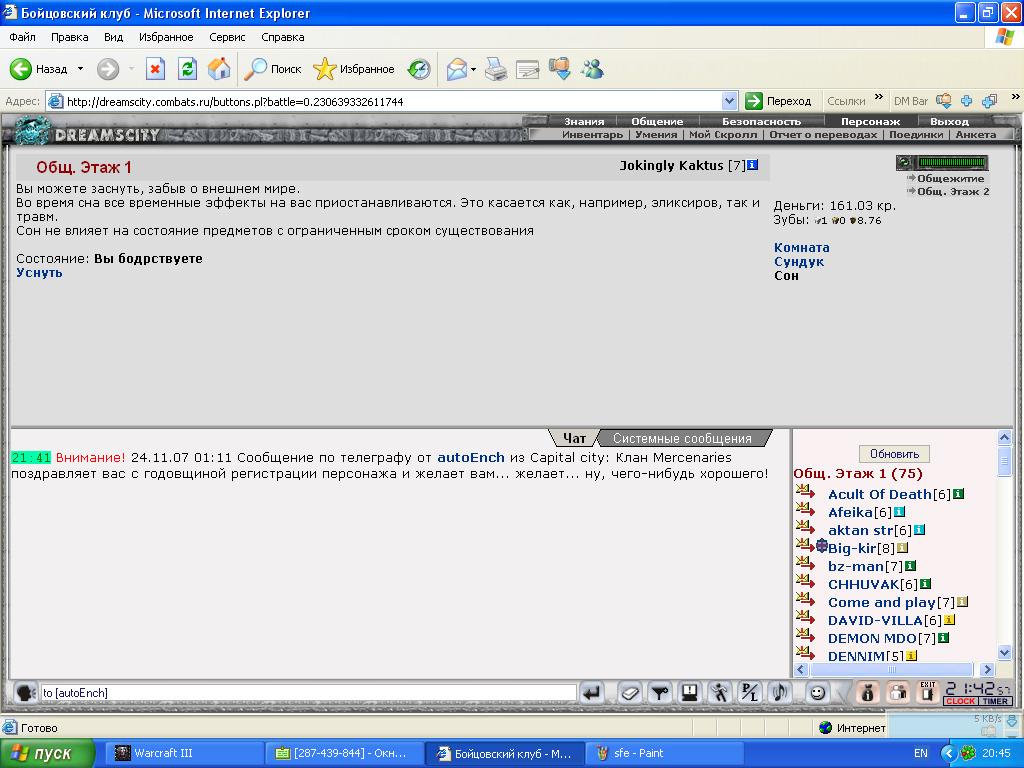Click the info icon next to Jokingly Kaktus
Viewport: 1024px width, 768px height.
[753, 165]
